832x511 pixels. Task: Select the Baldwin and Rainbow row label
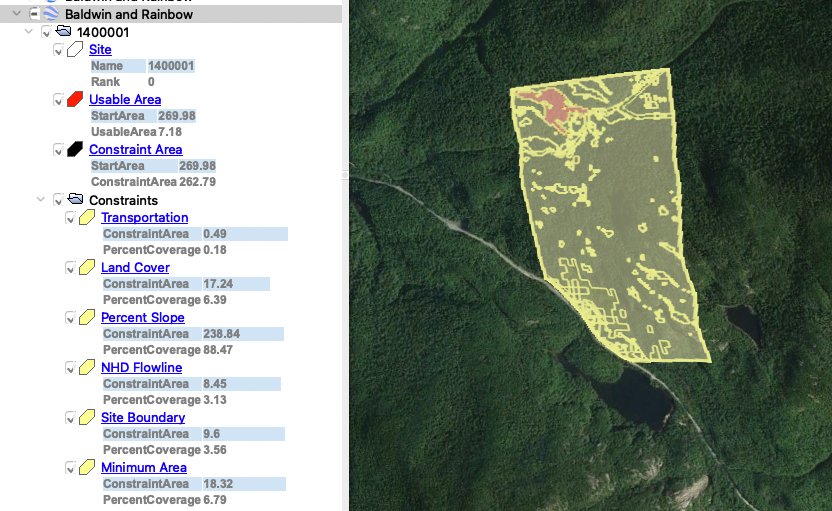129,14
